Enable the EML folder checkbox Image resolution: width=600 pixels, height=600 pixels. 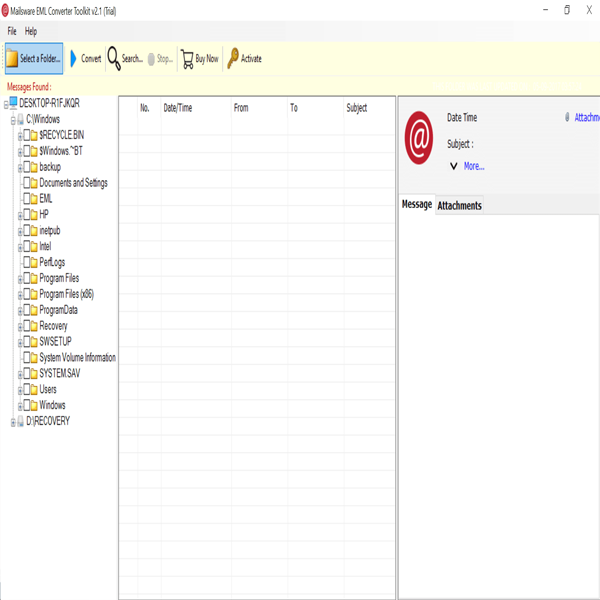27,199
